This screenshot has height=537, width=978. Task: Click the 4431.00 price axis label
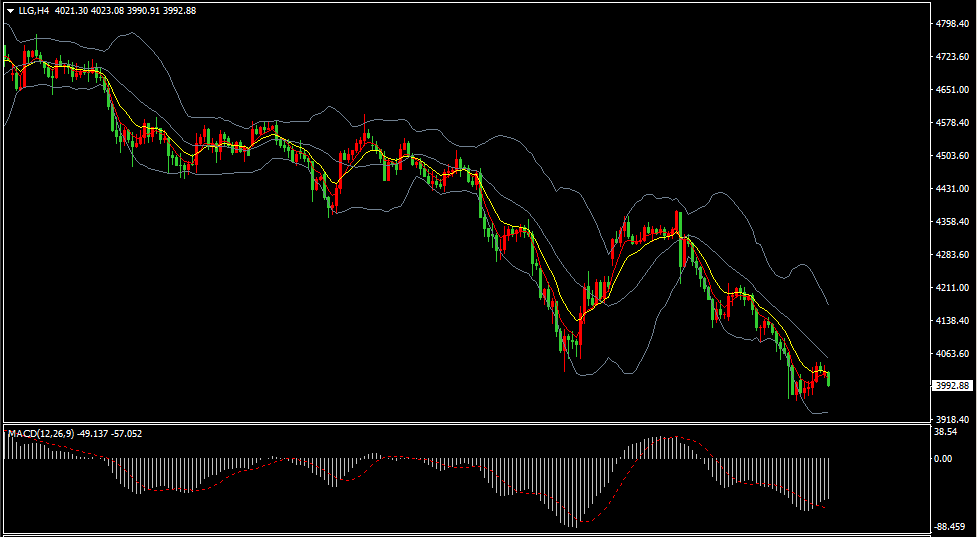coord(952,188)
